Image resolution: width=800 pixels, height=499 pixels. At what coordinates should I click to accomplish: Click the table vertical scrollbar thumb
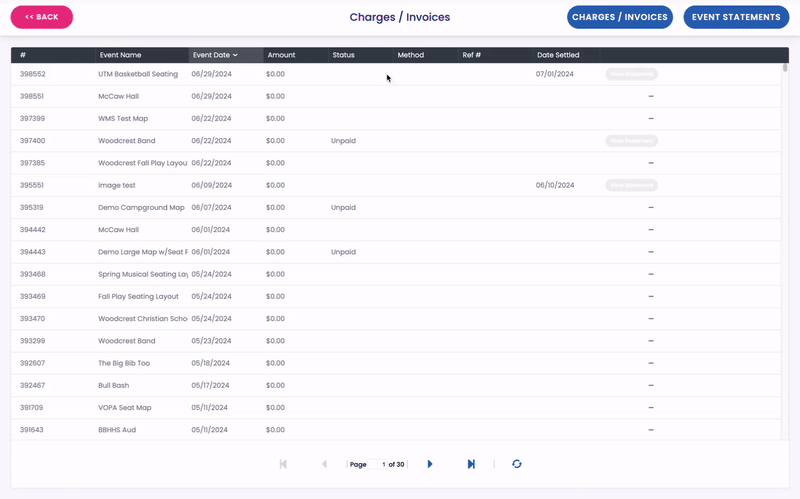point(785,67)
